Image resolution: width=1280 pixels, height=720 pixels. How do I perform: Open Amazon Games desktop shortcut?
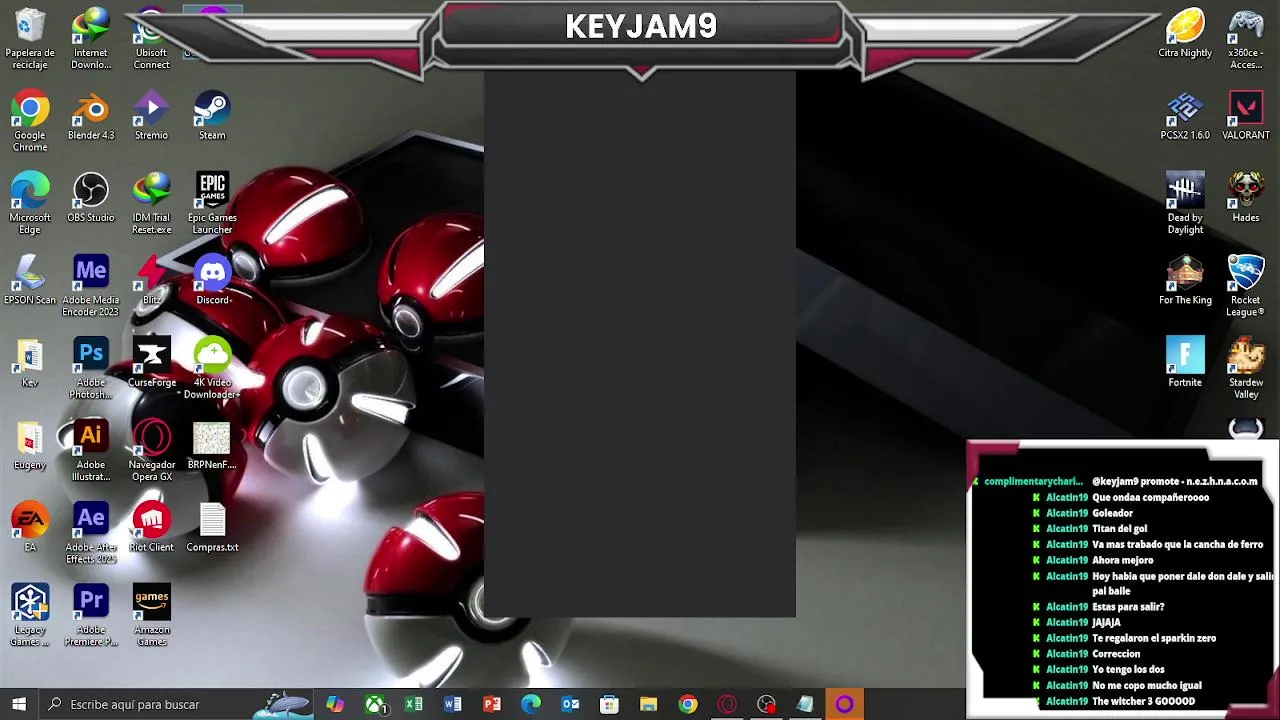pos(151,615)
